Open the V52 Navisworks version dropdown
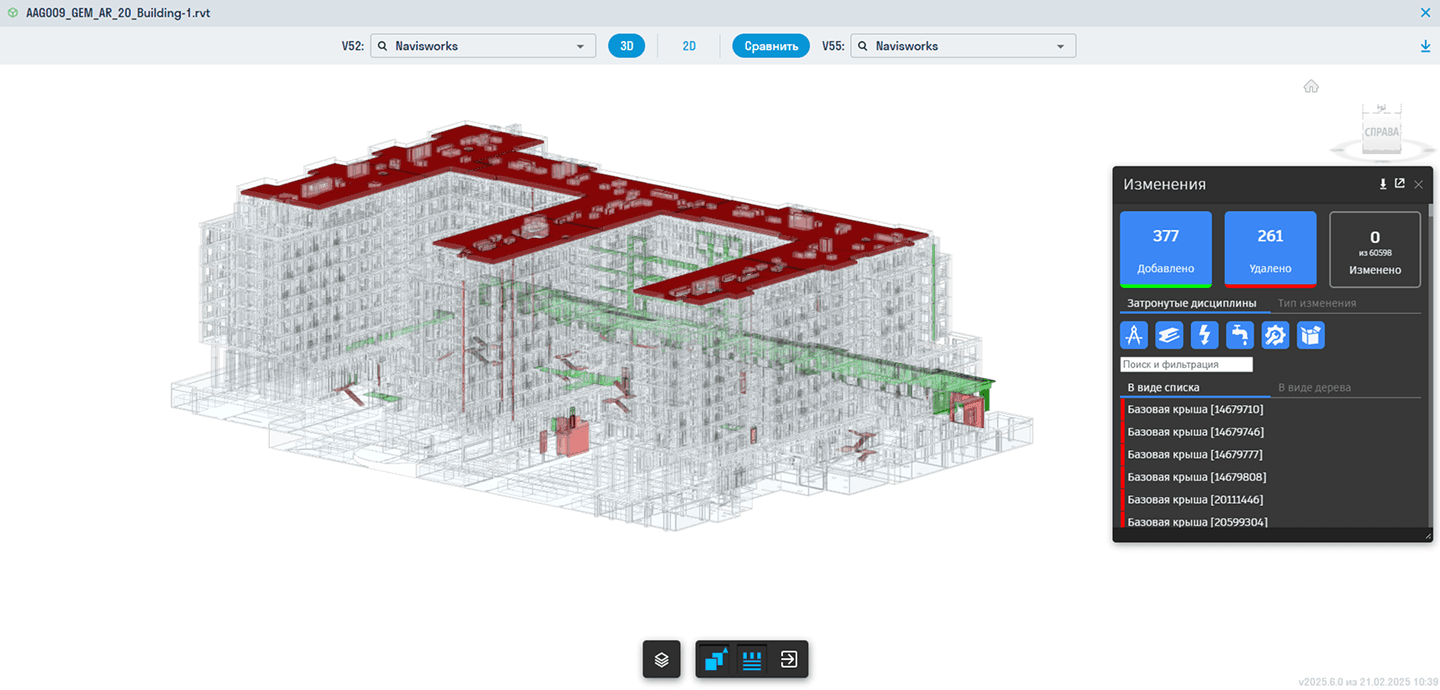The height and width of the screenshot is (690, 1440). [x=483, y=46]
